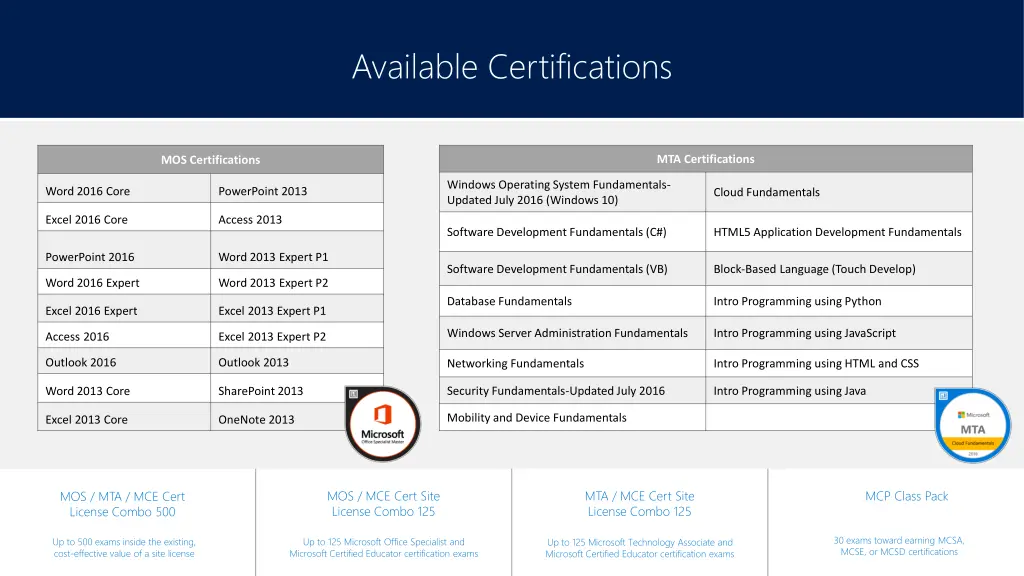
Task: Click Windows Operating System Fundamentals cell
Action: click(x=572, y=192)
